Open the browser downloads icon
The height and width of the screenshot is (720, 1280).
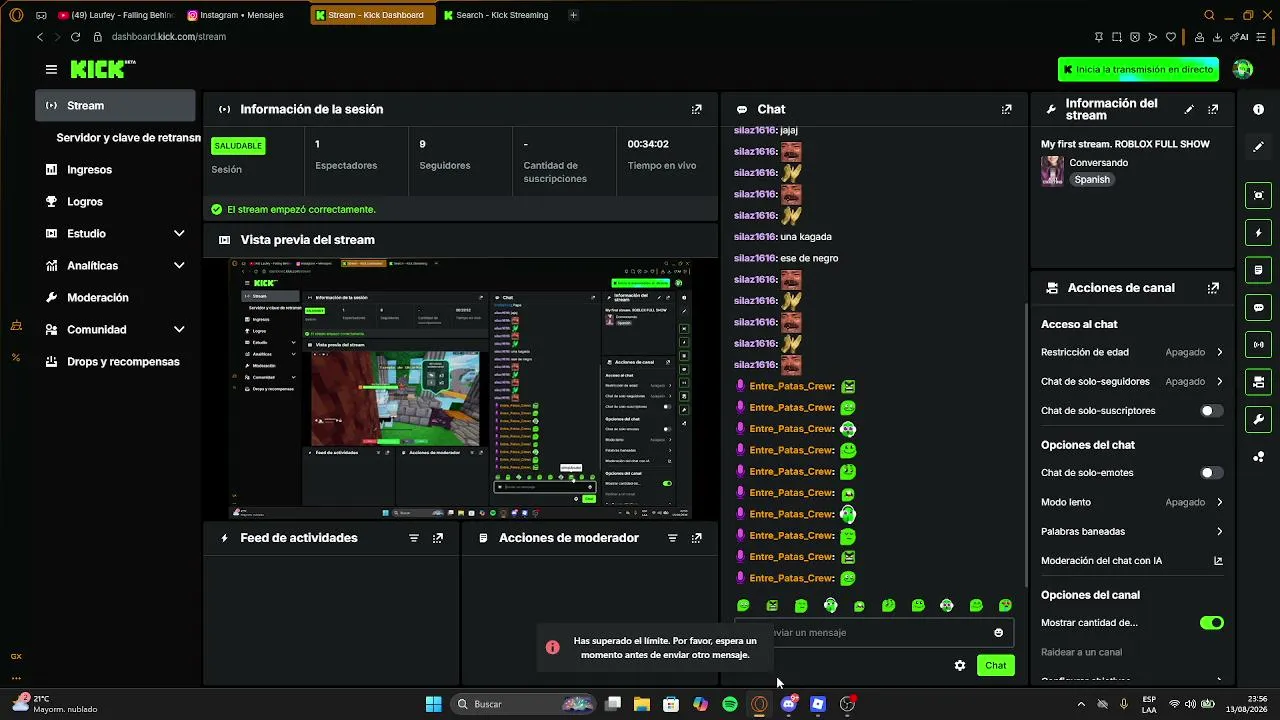click(1218, 37)
